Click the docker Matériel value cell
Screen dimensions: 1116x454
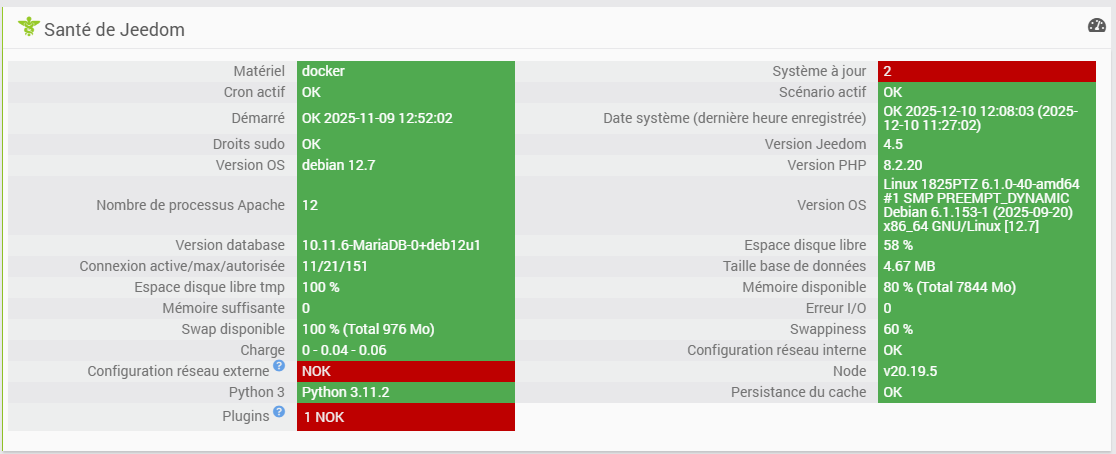[405, 71]
